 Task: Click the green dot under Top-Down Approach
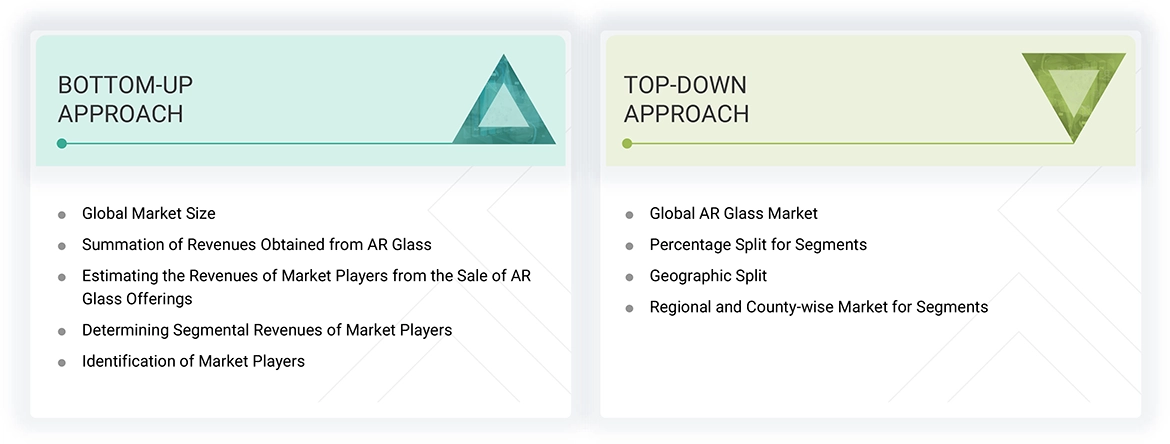click(627, 144)
